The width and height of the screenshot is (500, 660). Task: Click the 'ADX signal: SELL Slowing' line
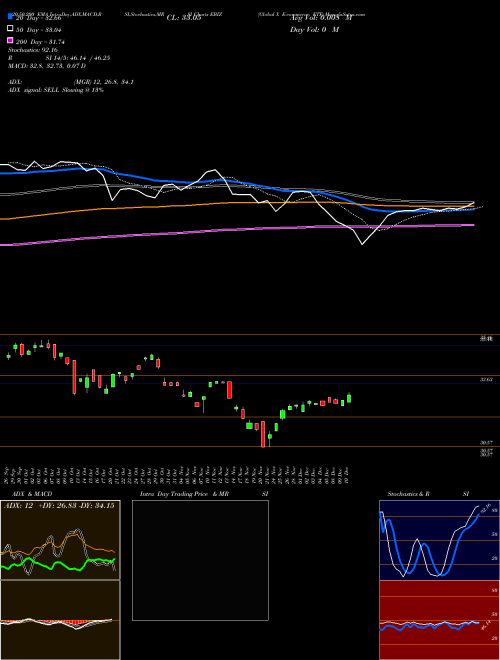pos(56,90)
